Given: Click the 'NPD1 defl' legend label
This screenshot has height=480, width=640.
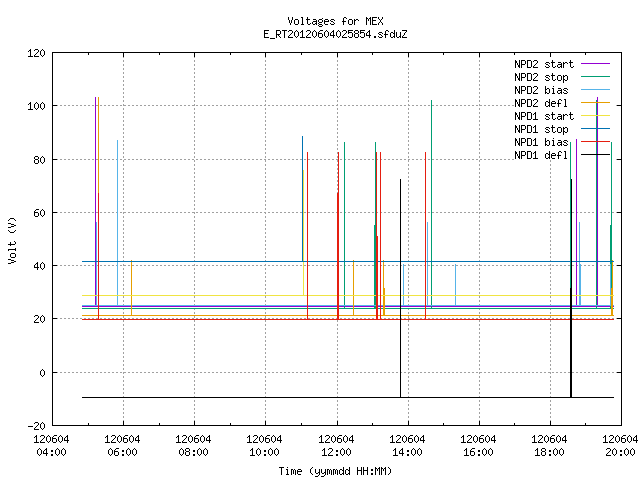Looking at the screenshot, I should pos(541,155).
